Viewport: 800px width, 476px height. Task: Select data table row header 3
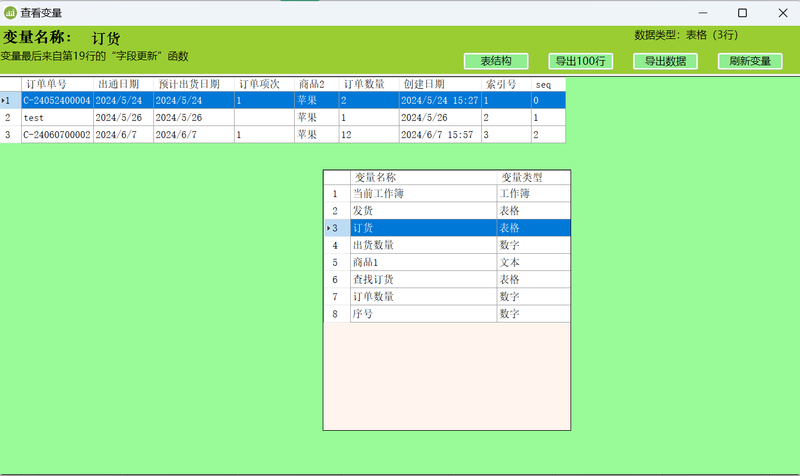[x=10, y=135]
